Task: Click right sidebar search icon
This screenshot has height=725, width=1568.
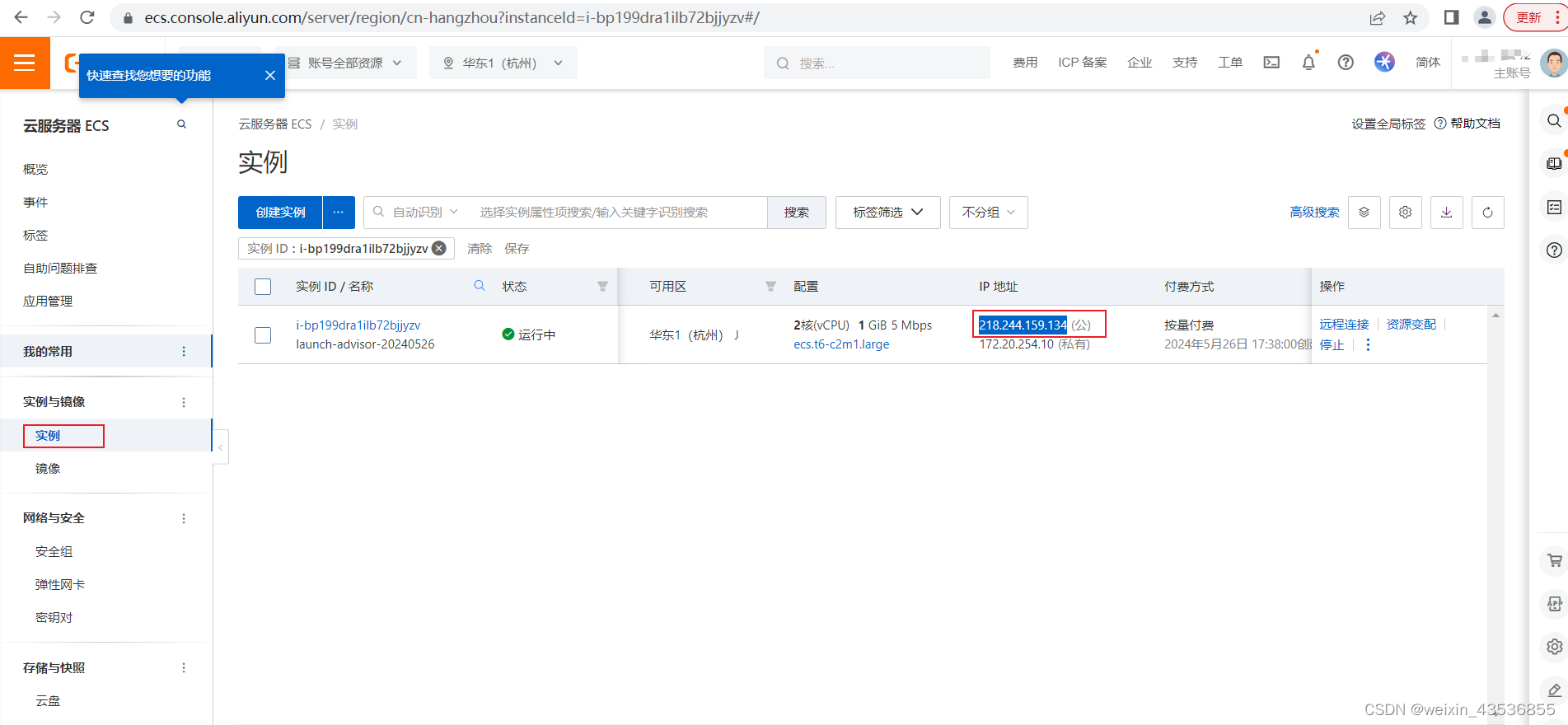Action: (1553, 120)
